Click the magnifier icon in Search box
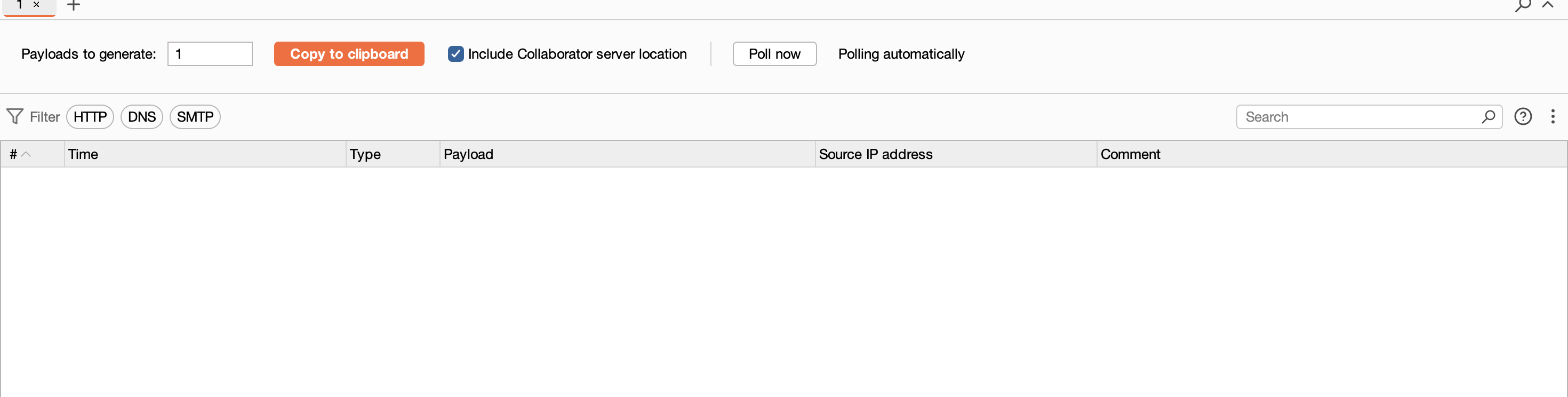Image resolution: width=1568 pixels, height=397 pixels. coord(1488,116)
